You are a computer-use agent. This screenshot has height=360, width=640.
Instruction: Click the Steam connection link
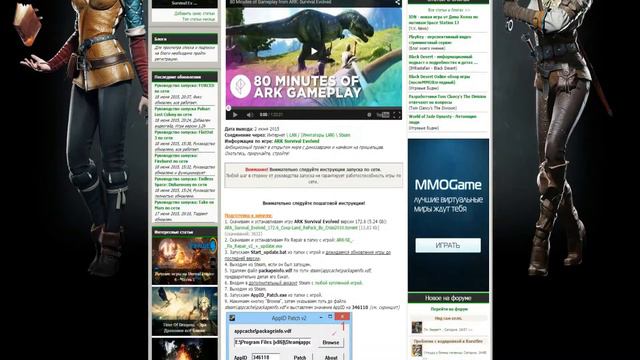pyautogui.click(x=344, y=135)
